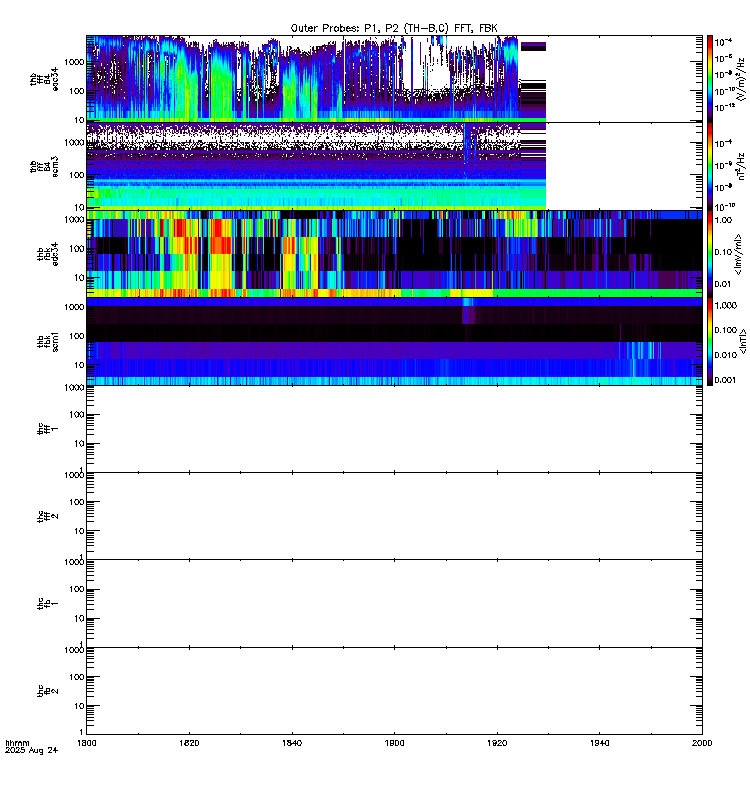Click the thb fbk edc34 panel label
750x800 pixels.
(48, 254)
